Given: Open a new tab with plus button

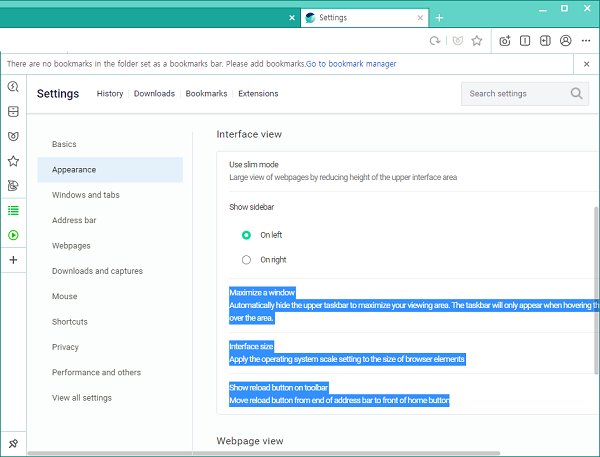Looking at the screenshot, I should point(439,17).
